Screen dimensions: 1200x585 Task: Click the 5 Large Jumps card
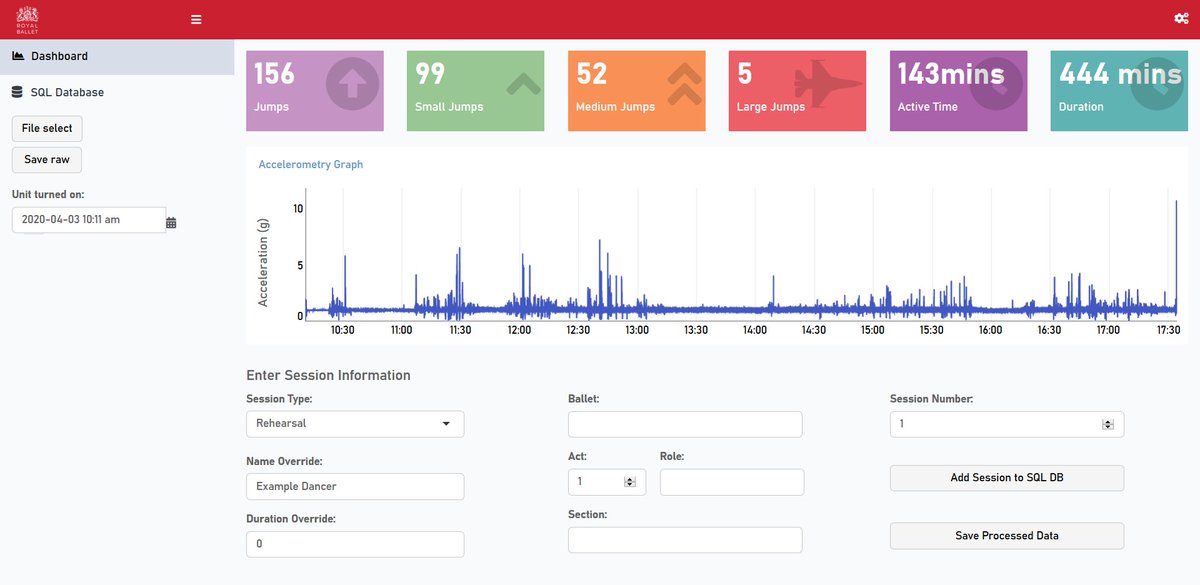click(798, 90)
